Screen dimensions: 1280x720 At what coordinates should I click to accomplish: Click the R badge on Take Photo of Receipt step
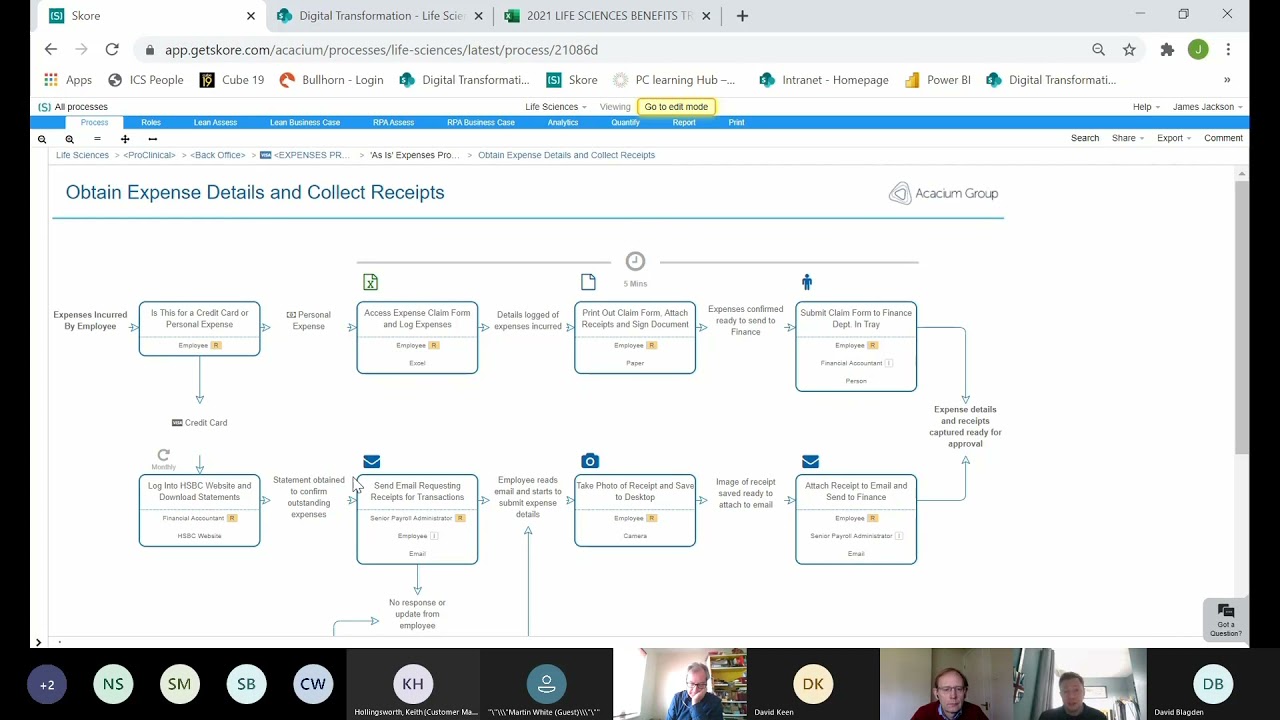651,519
